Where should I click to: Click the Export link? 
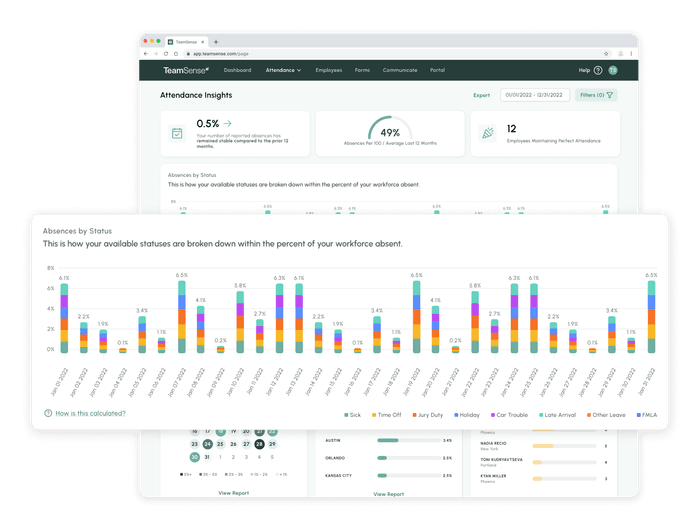pyautogui.click(x=481, y=95)
